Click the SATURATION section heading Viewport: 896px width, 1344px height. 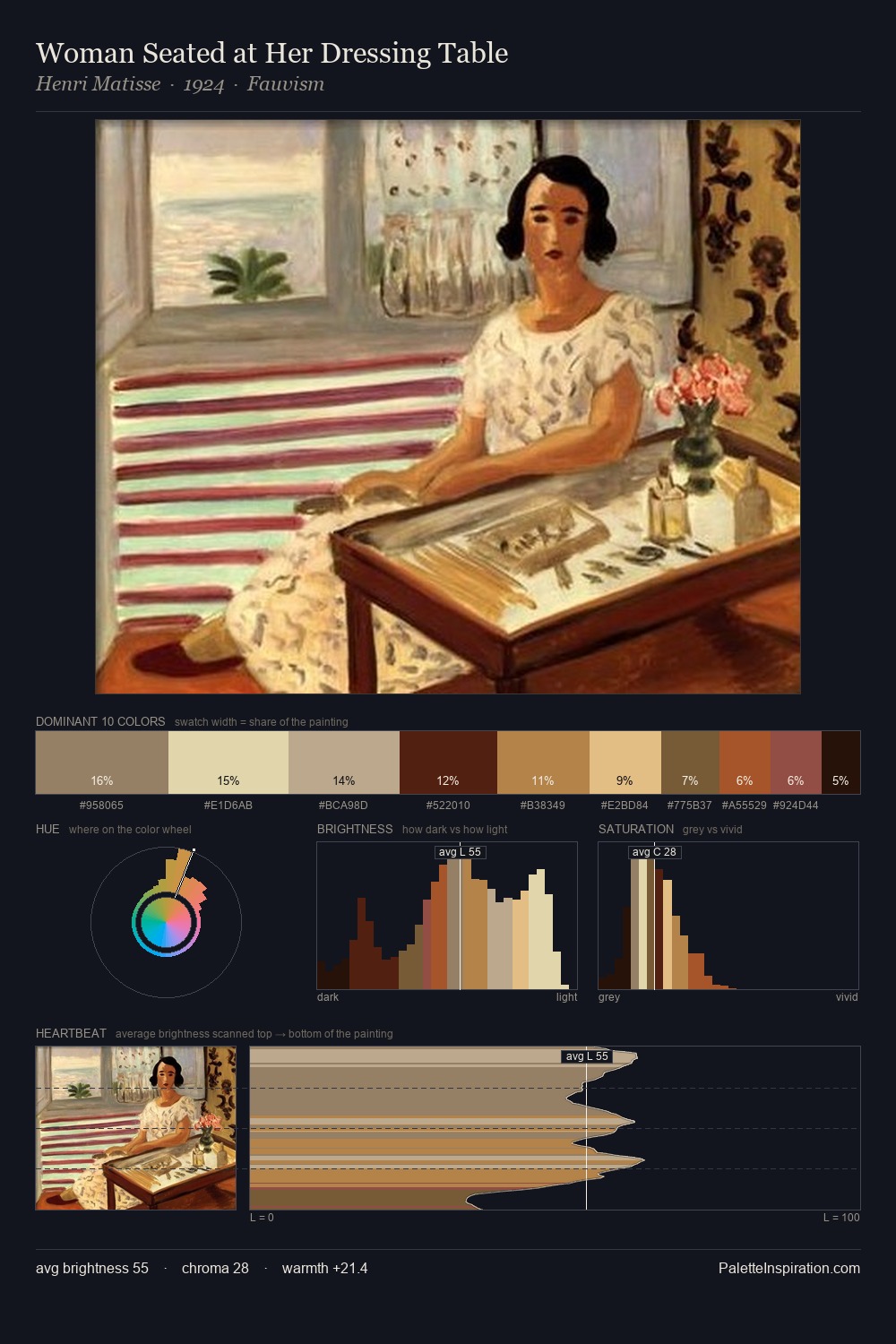click(636, 829)
